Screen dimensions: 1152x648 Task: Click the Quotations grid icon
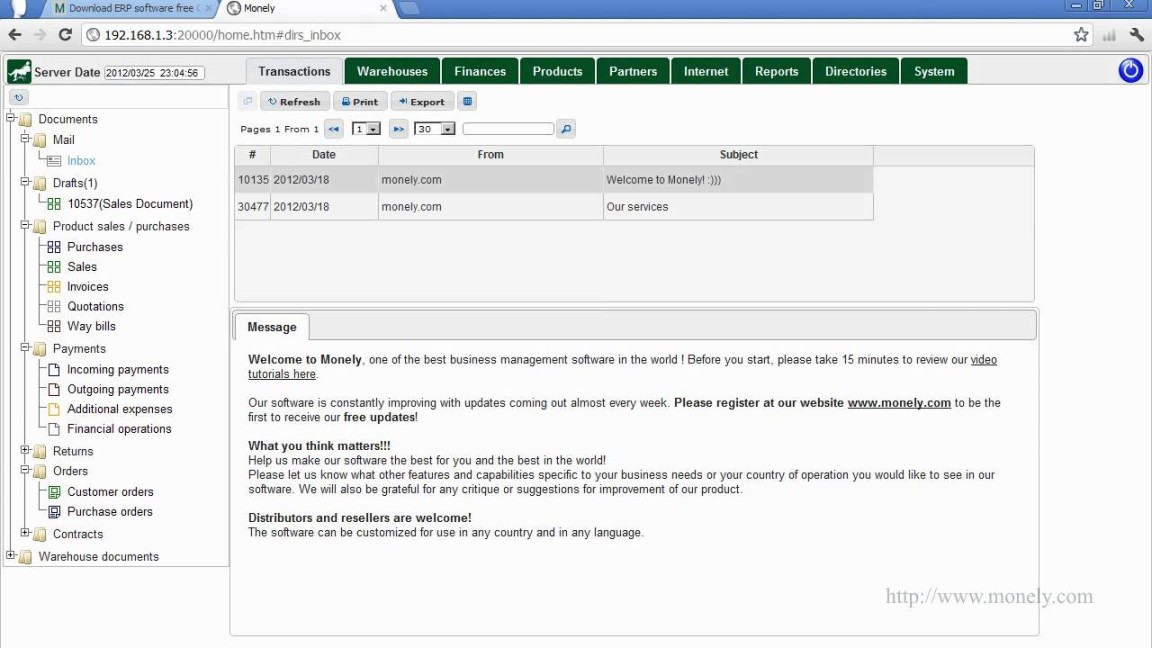tap(54, 307)
